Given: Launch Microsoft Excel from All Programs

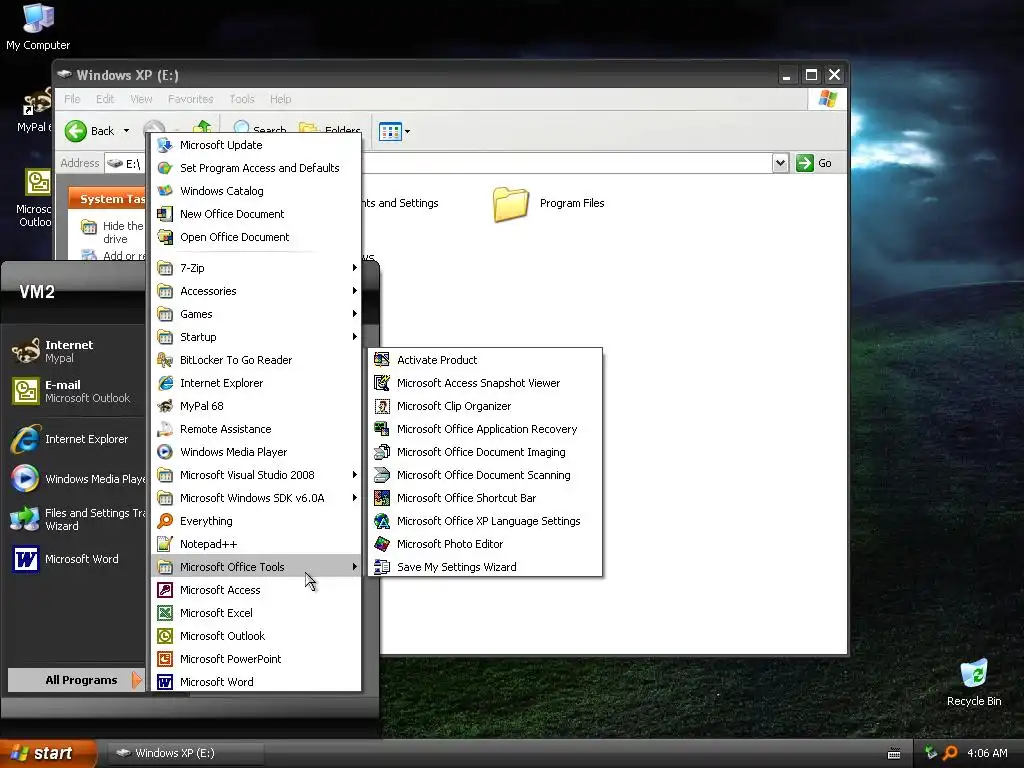Looking at the screenshot, I should pos(257,613).
